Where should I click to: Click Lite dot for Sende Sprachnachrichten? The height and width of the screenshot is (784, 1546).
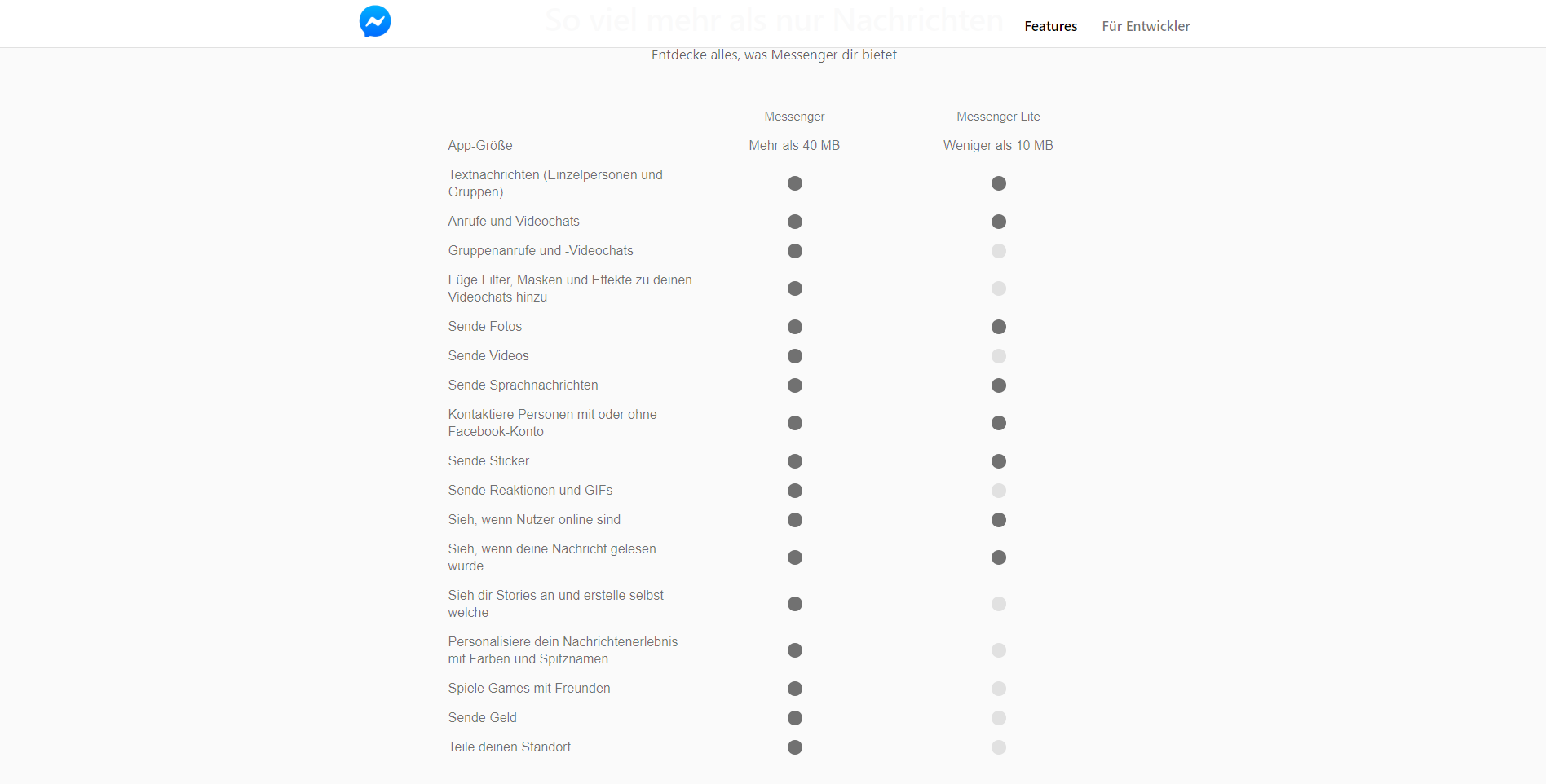(x=999, y=385)
